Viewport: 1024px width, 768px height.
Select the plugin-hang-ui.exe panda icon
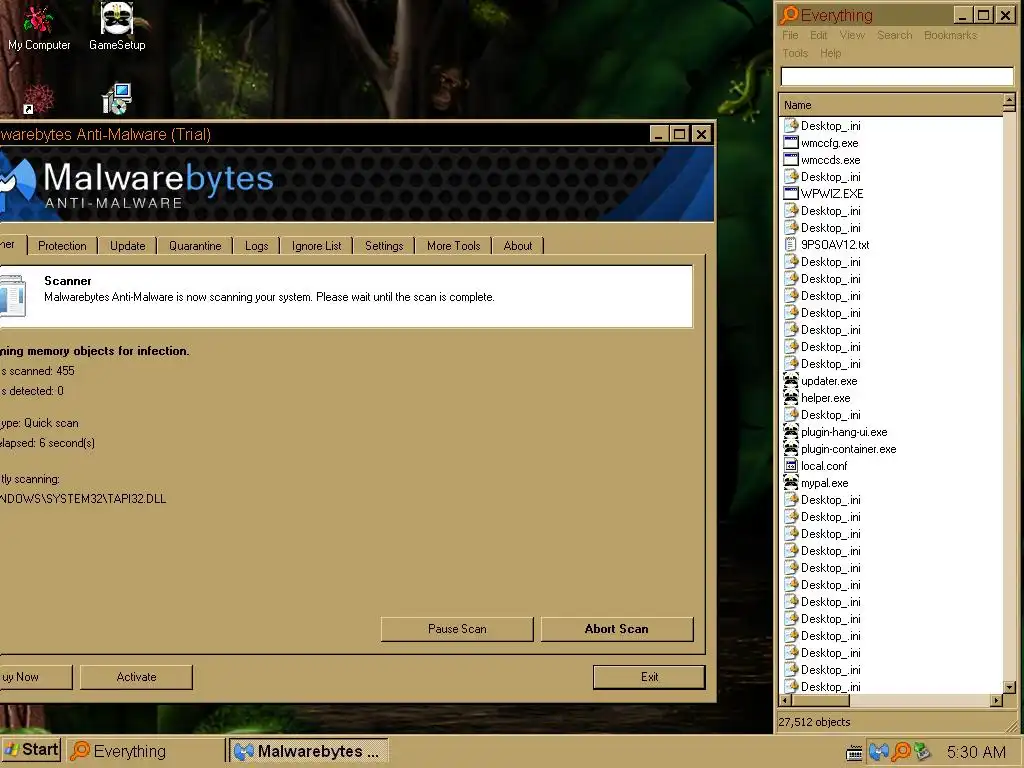(791, 431)
